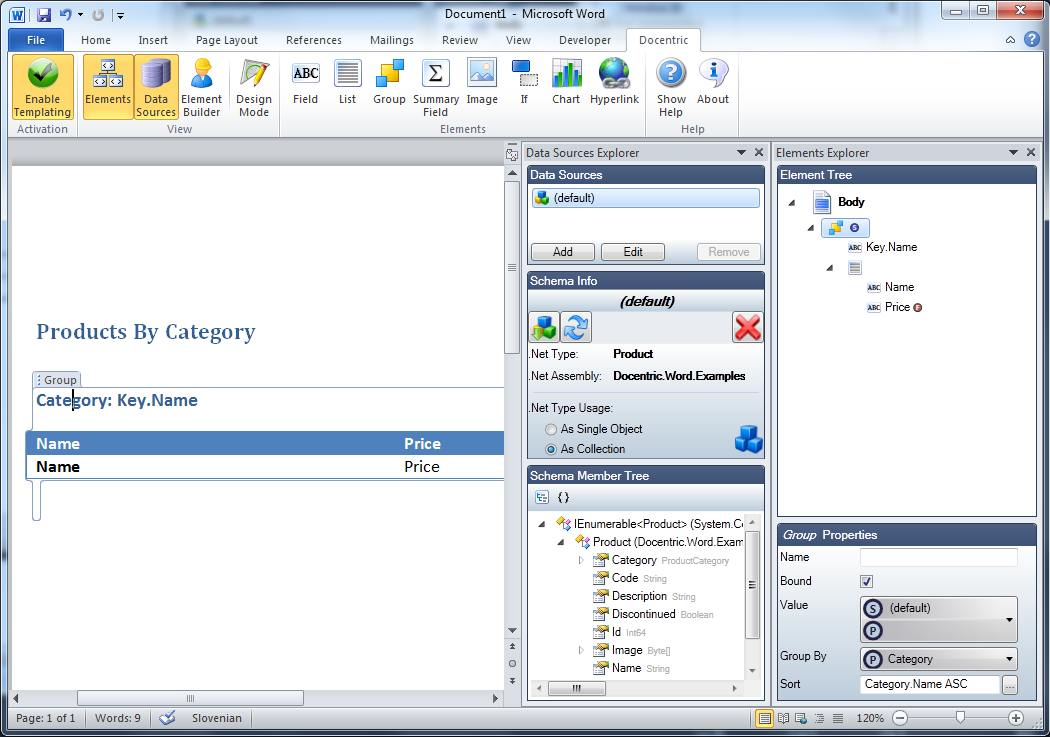Image resolution: width=1050 pixels, height=737 pixels.
Task: Insert a List element
Action: 348,82
